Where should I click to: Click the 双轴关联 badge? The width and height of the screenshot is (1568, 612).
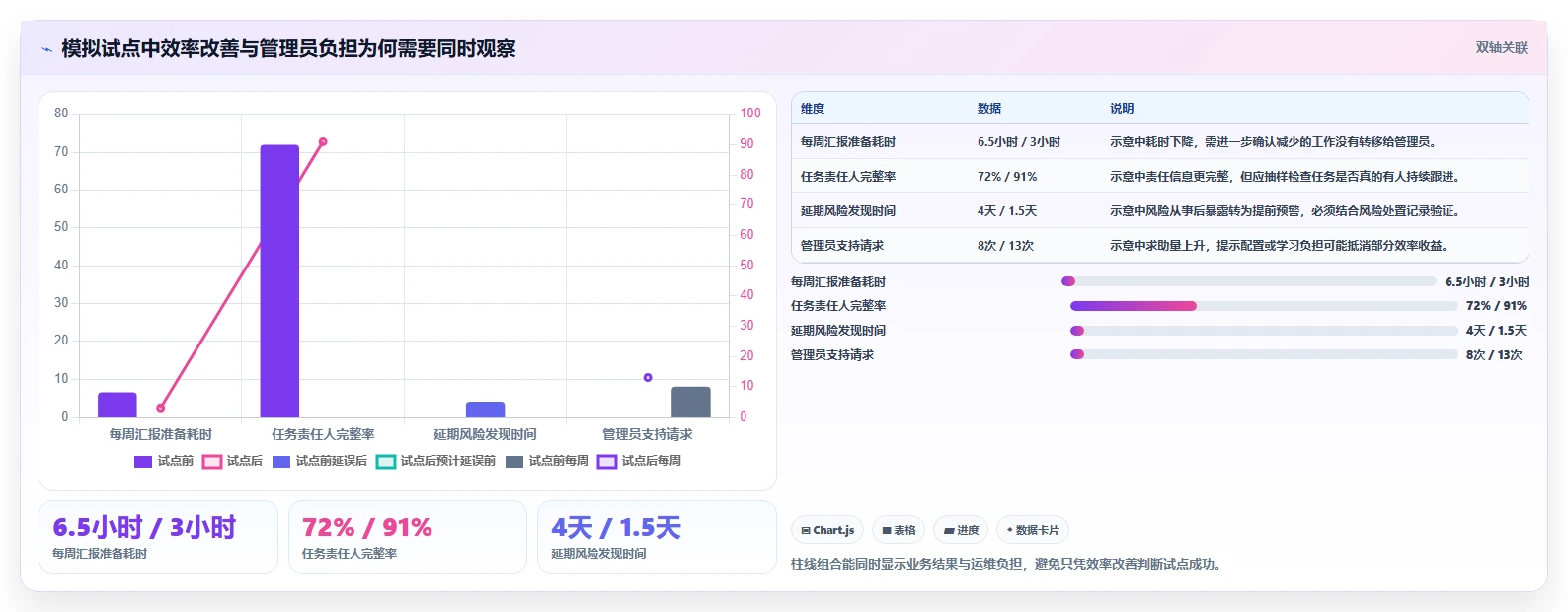pos(1501,47)
